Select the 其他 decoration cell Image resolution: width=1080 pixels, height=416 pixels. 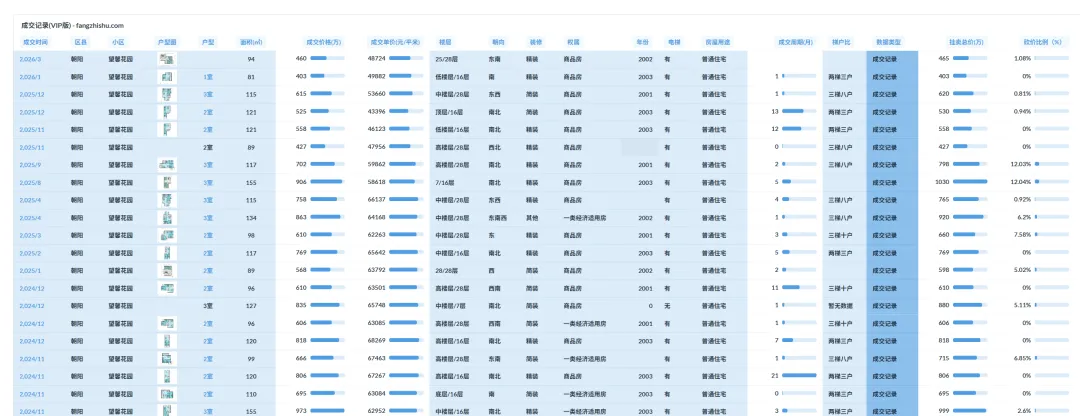point(531,218)
